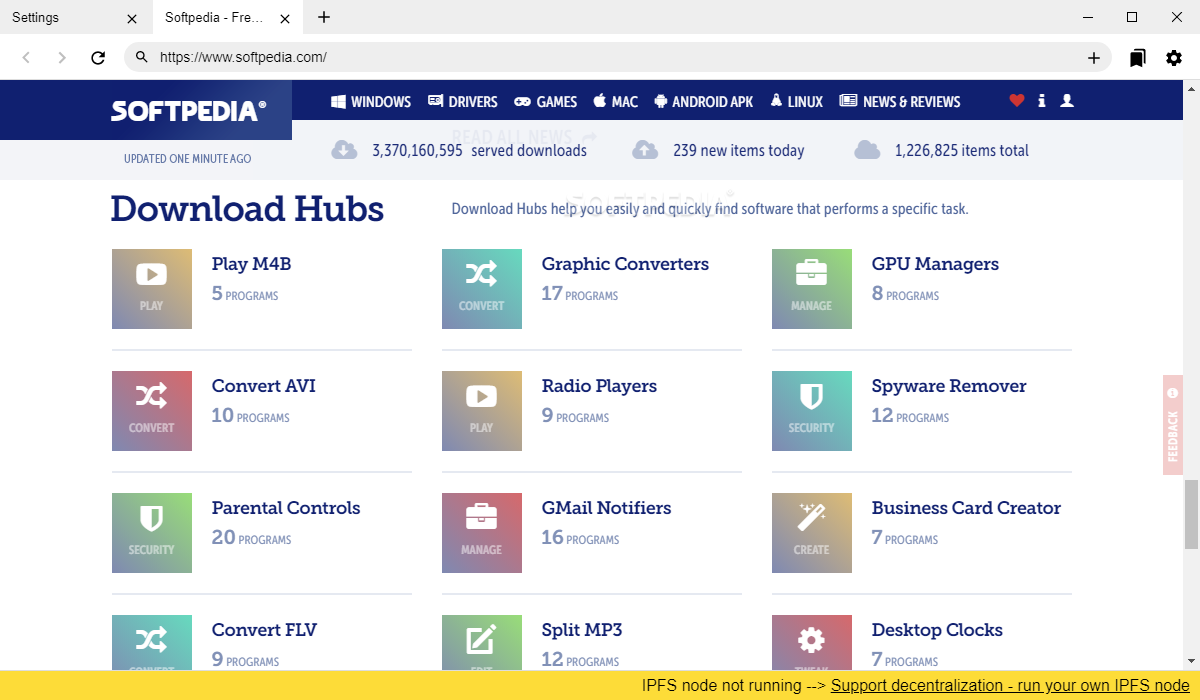The image size is (1200, 700).
Task: Open the GPU Managers link
Action: pos(935,264)
